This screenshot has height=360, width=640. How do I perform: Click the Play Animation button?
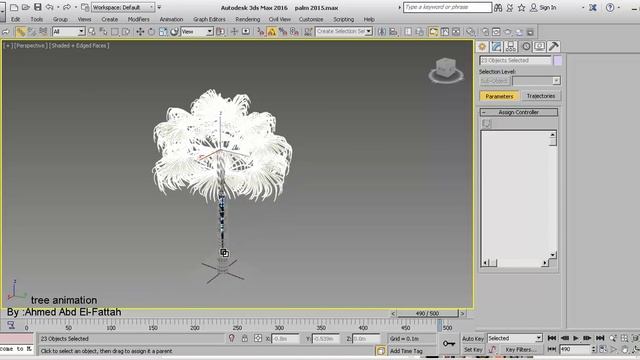tap(576, 338)
